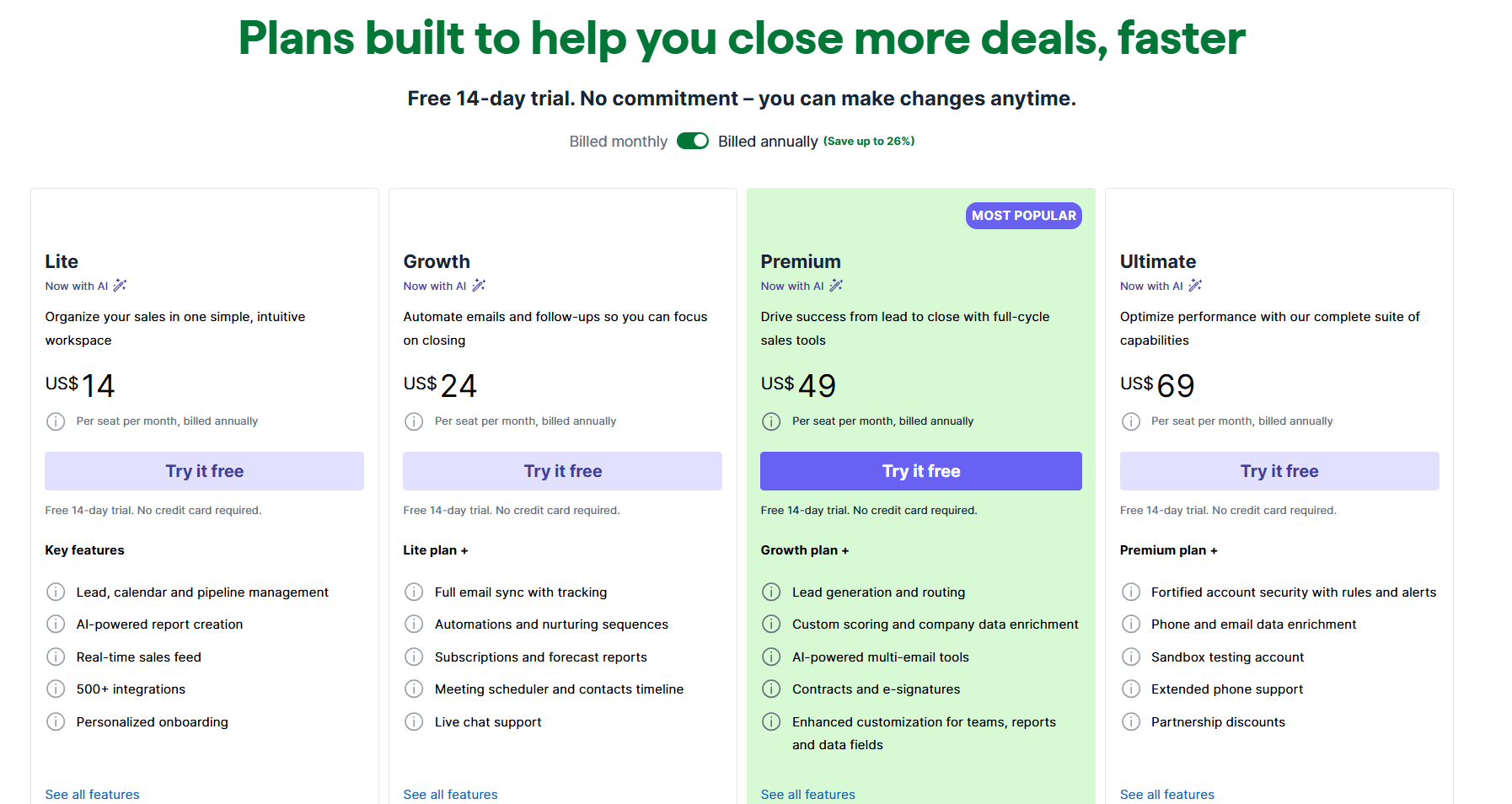Click the info icon beside '500+ integrations'
Screen dimensions: 1512x804
point(56,689)
